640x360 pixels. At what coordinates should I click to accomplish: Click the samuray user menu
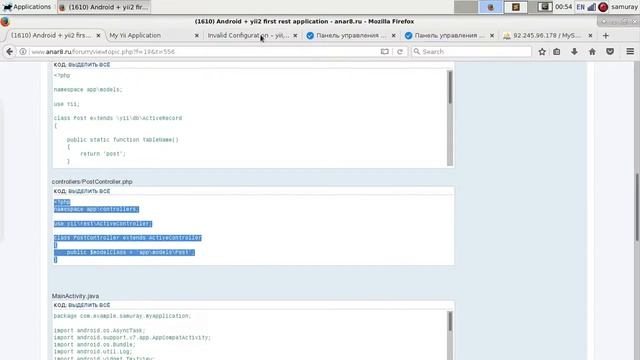coord(624,7)
